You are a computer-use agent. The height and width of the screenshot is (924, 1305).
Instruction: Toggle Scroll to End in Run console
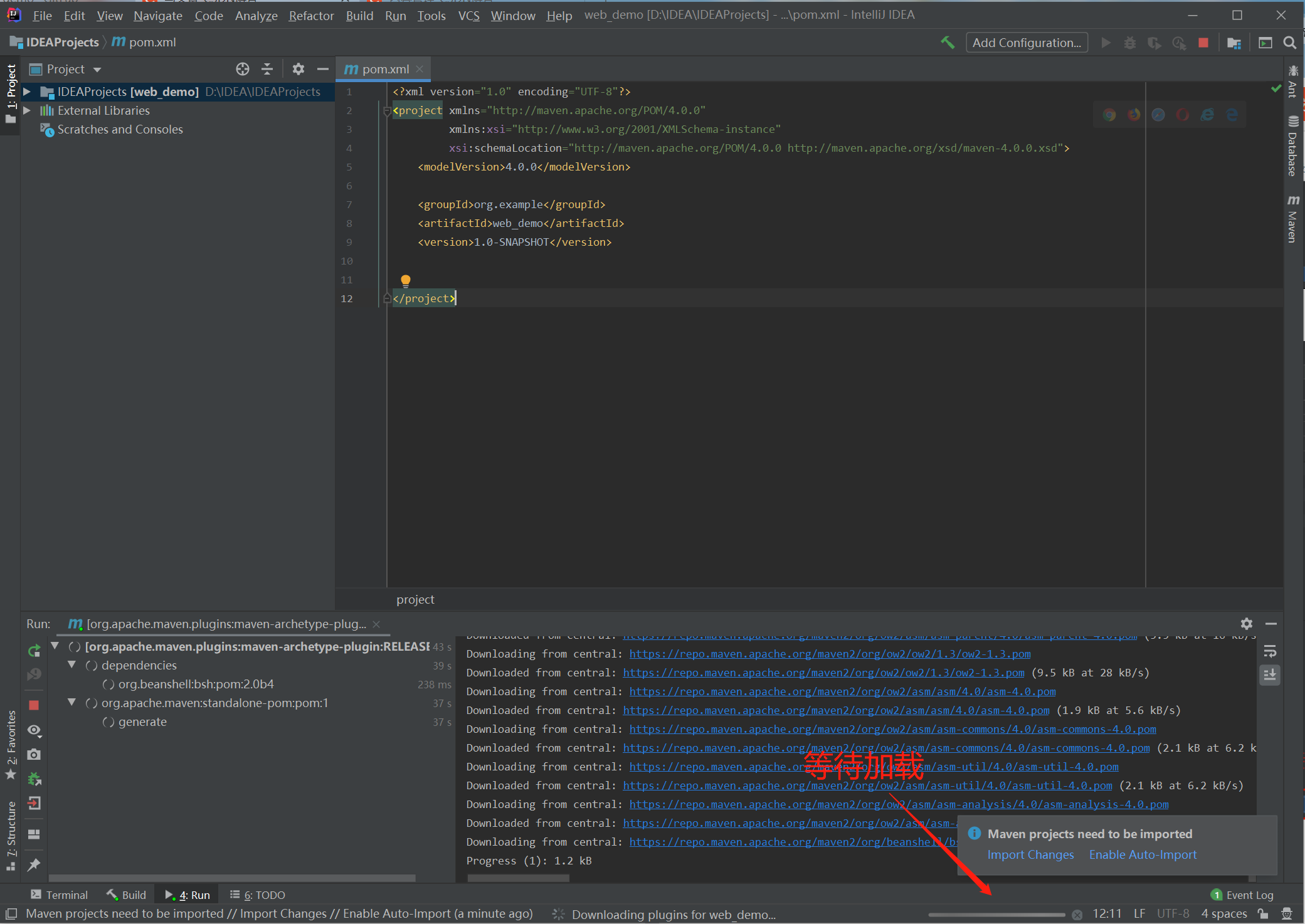[x=1270, y=675]
